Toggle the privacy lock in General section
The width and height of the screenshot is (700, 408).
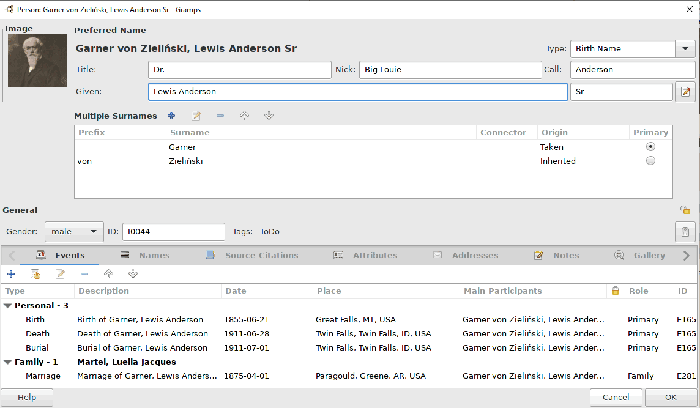(x=685, y=210)
